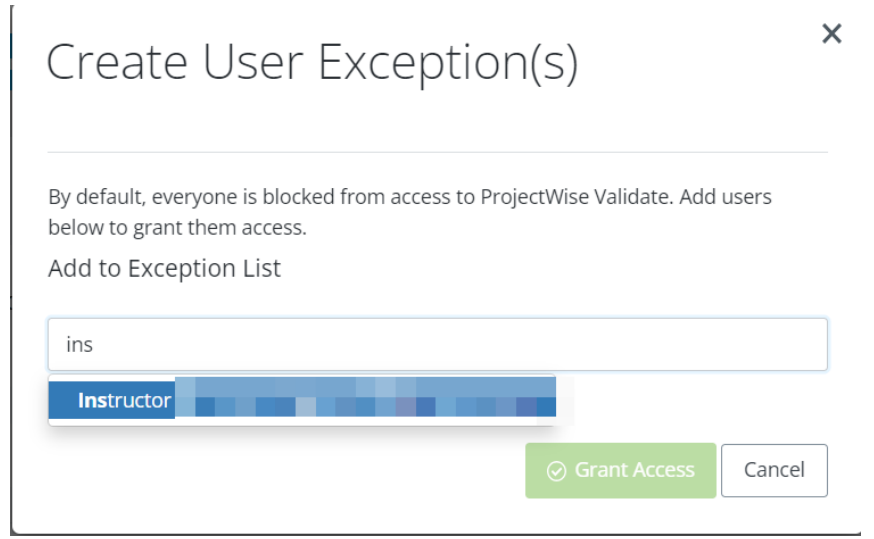The image size is (874, 539).
Task: Click "Grant Access" label text
Action: click(634, 470)
